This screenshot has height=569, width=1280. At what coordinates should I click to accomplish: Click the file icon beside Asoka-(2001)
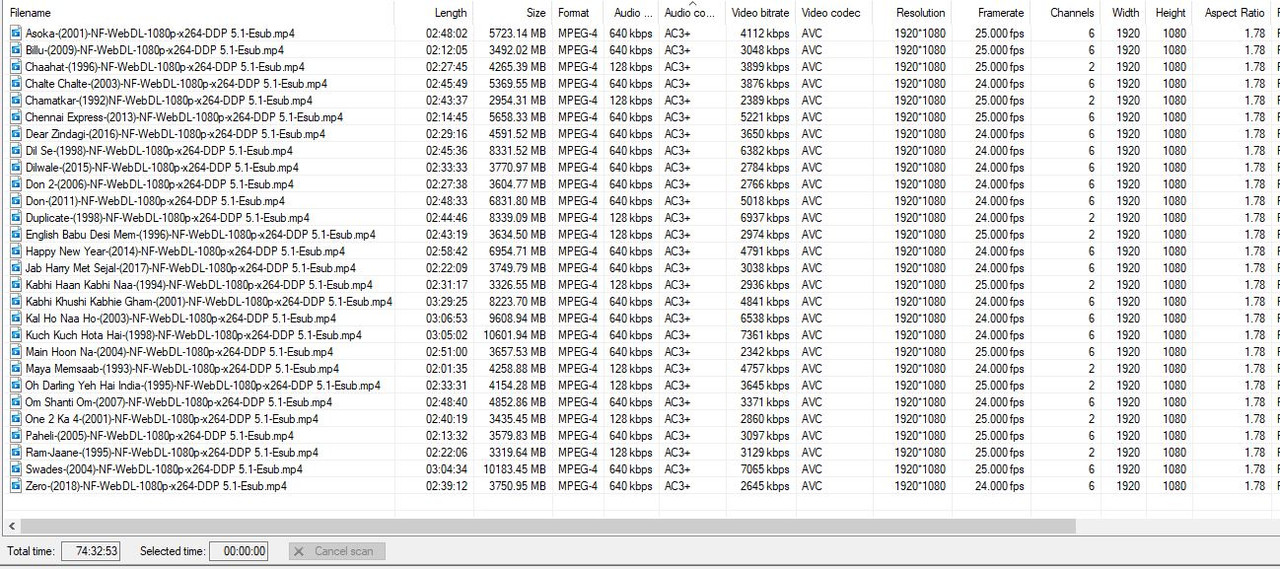[x=16, y=33]
